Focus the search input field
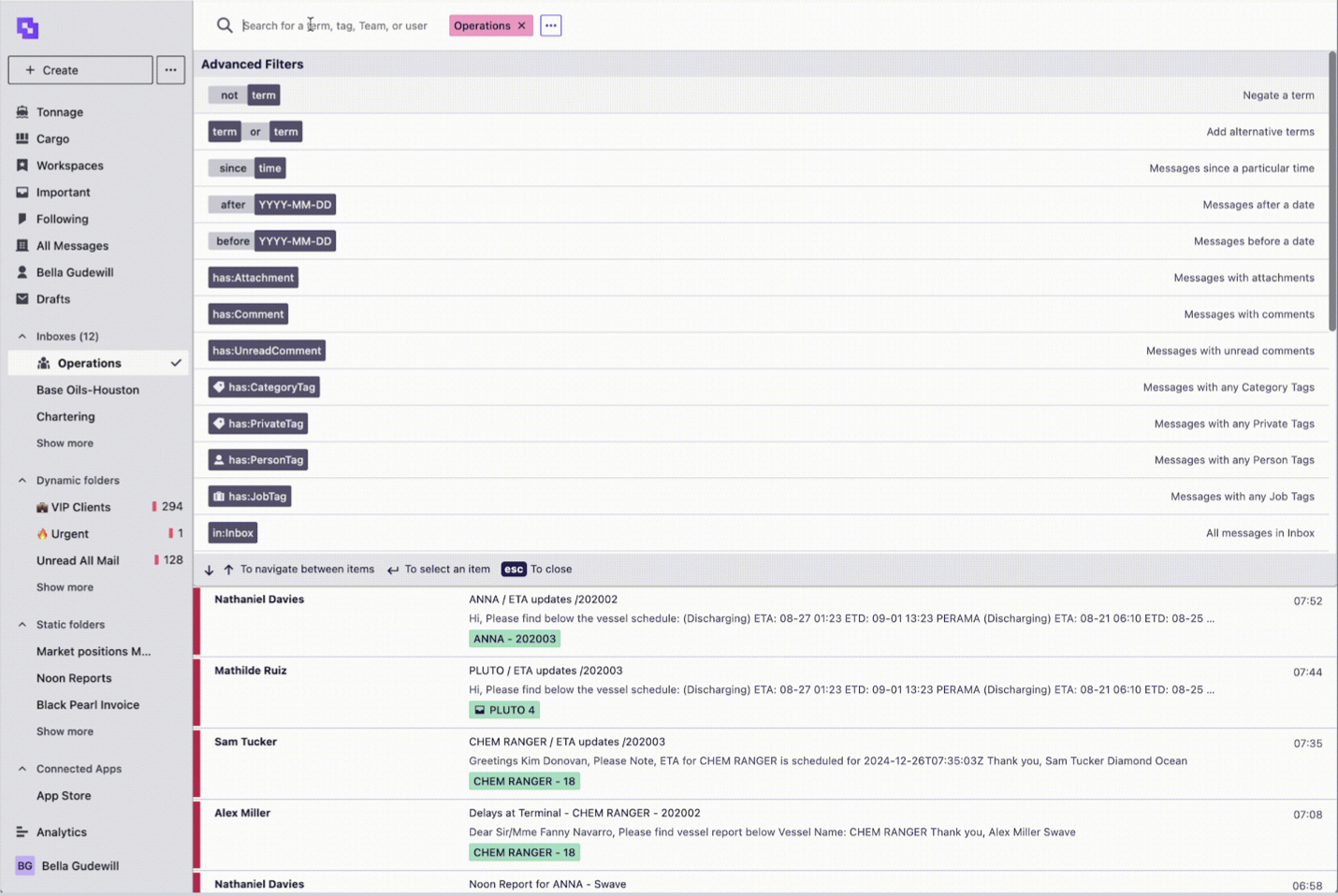The height and width of the screenshot is (896, 1338). [x=337, y=26]
